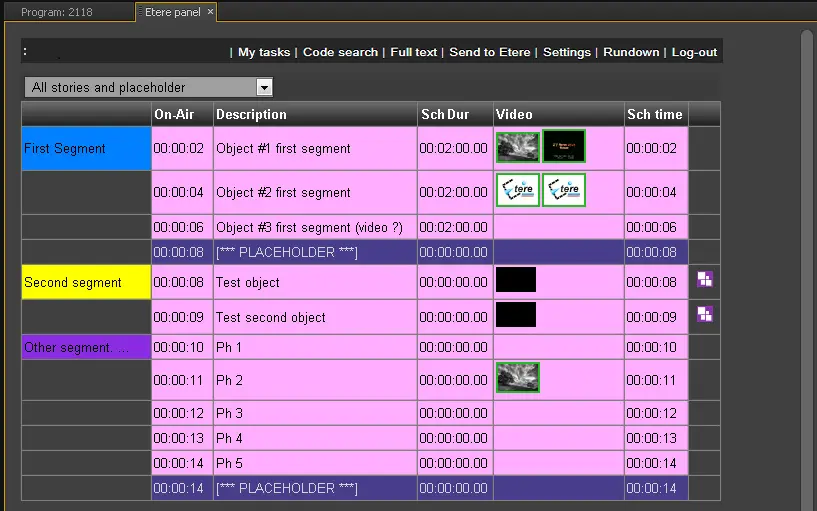Go to Code search
The height and width of the screenshot is (511, 817).
click(340, 52)
